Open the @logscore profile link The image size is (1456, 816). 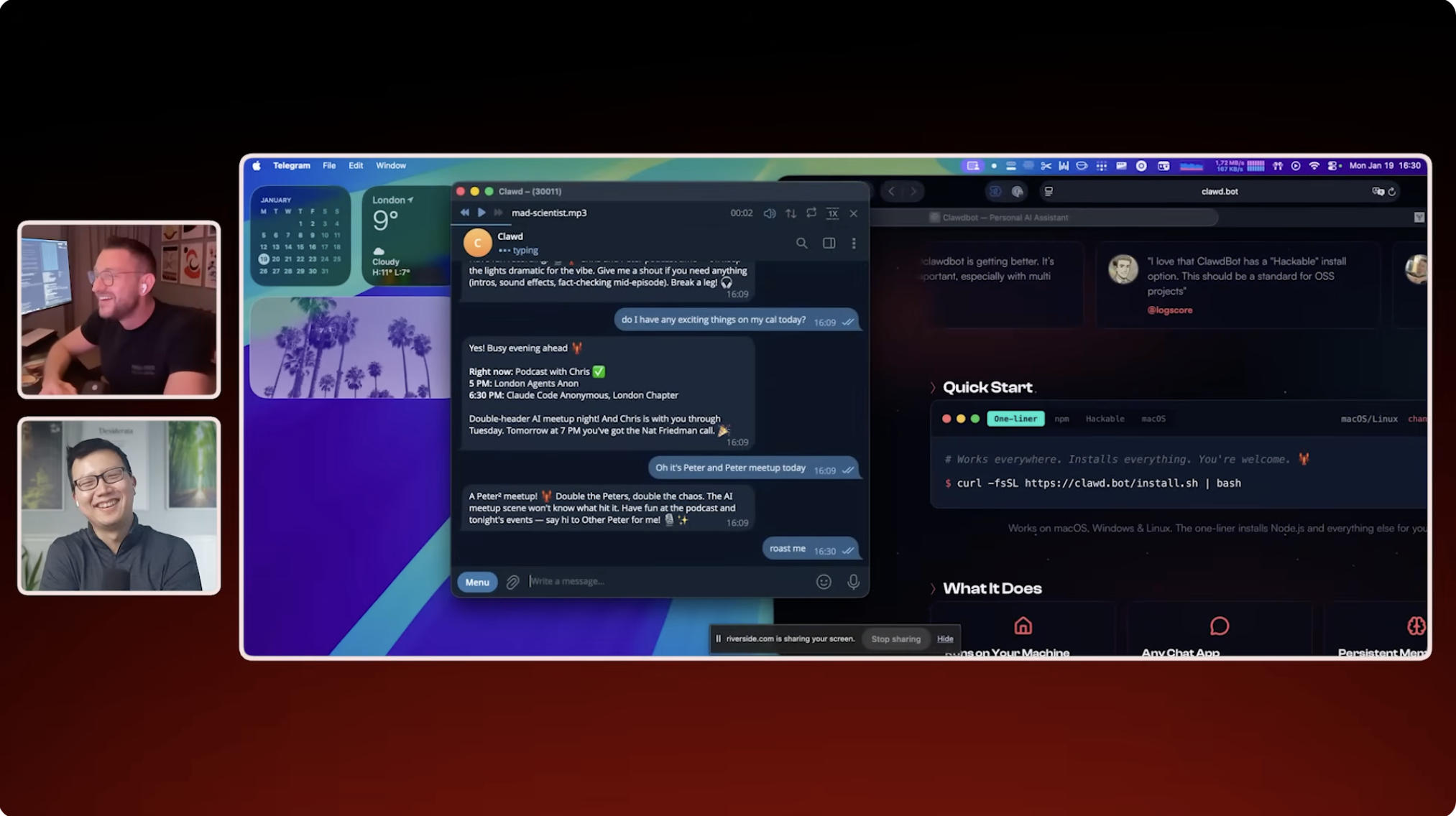[1169, 310]
